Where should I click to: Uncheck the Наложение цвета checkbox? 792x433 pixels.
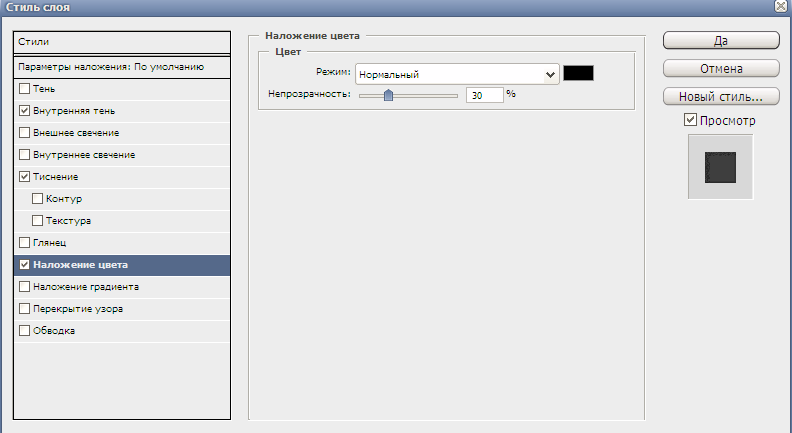coord(24,265)
